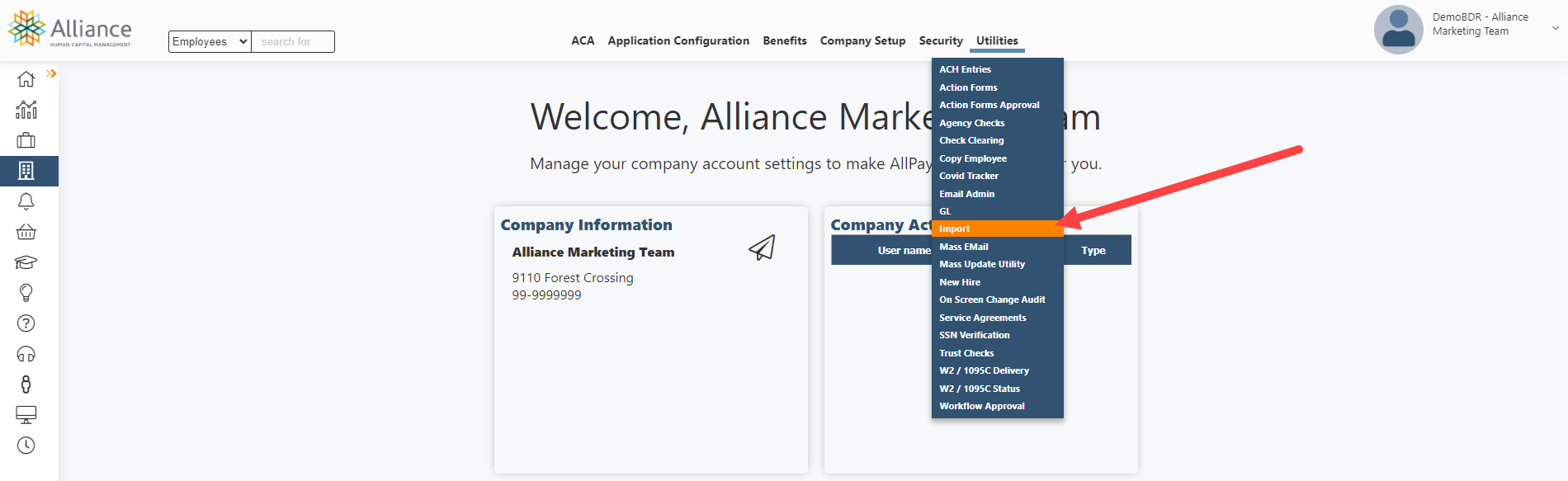Viewport: 1568px width, 481px height.
Task: Open the Benefits menu
Action: coord(785,40)
